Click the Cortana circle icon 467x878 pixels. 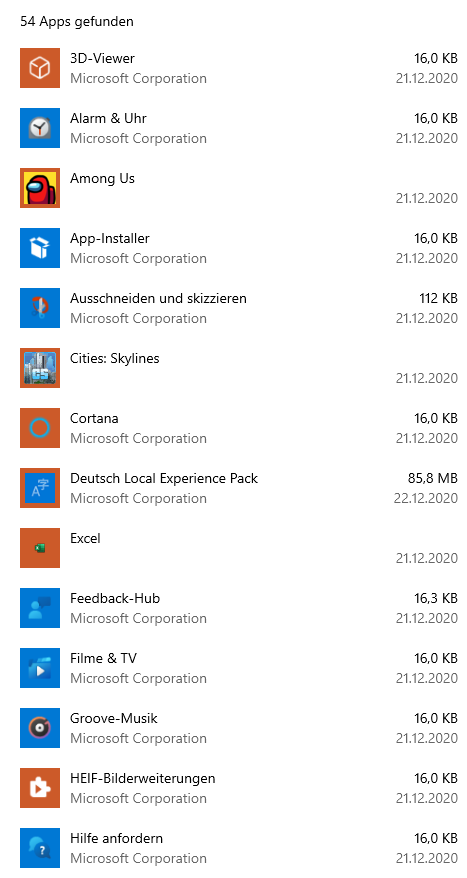(x=40, y=428)
